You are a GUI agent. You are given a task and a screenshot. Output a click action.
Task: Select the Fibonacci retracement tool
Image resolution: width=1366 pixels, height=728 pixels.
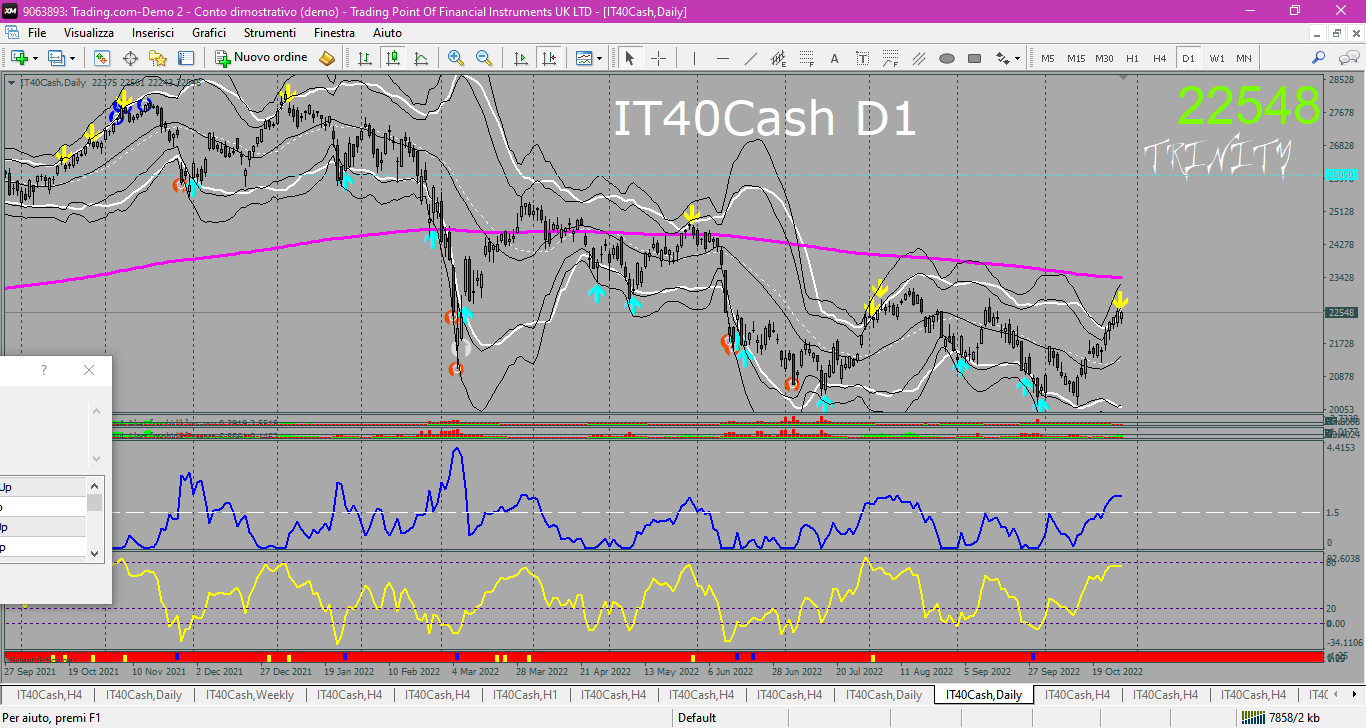coord(806,58)
